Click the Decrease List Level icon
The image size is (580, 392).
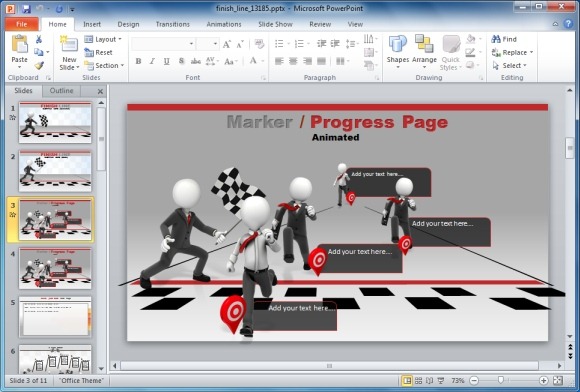point(321,44)
